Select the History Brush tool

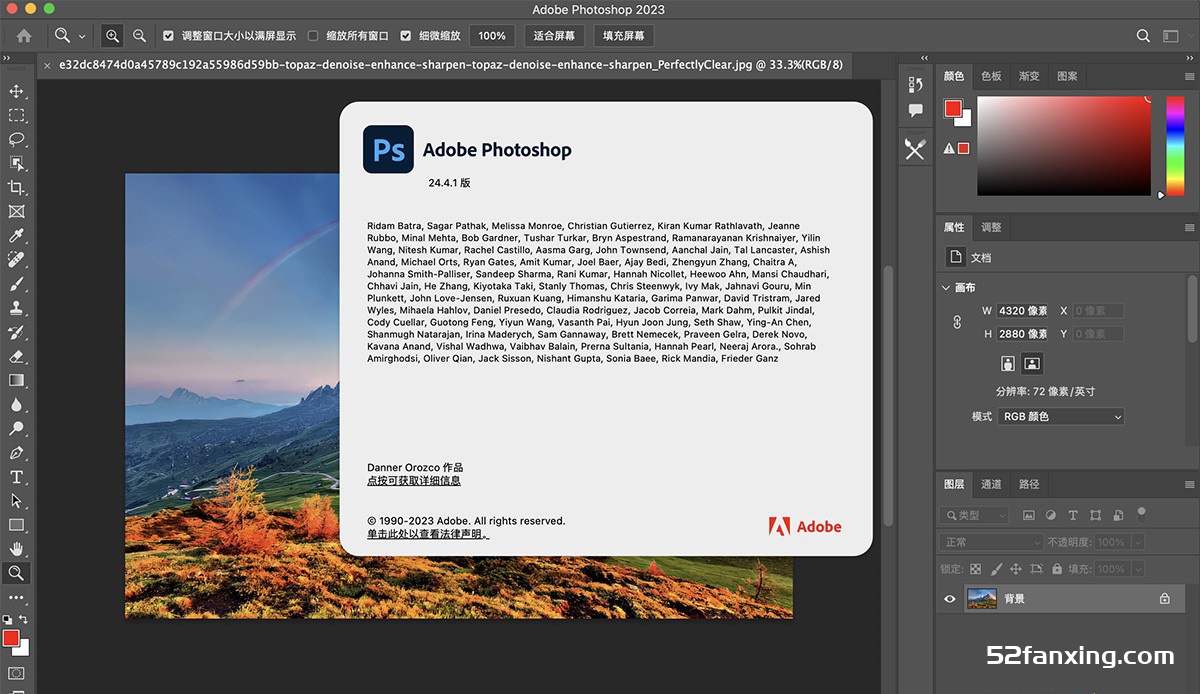[x=16, y=332]
